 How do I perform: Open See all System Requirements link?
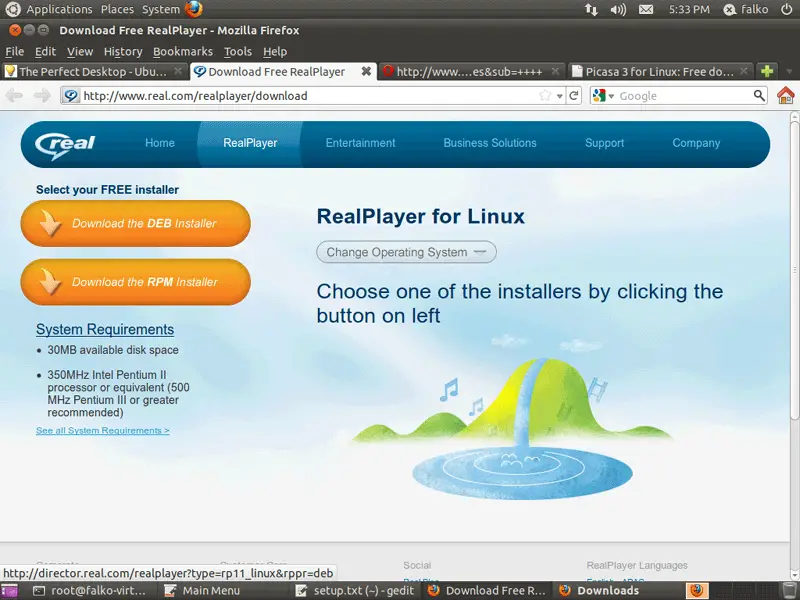(103, 431)
